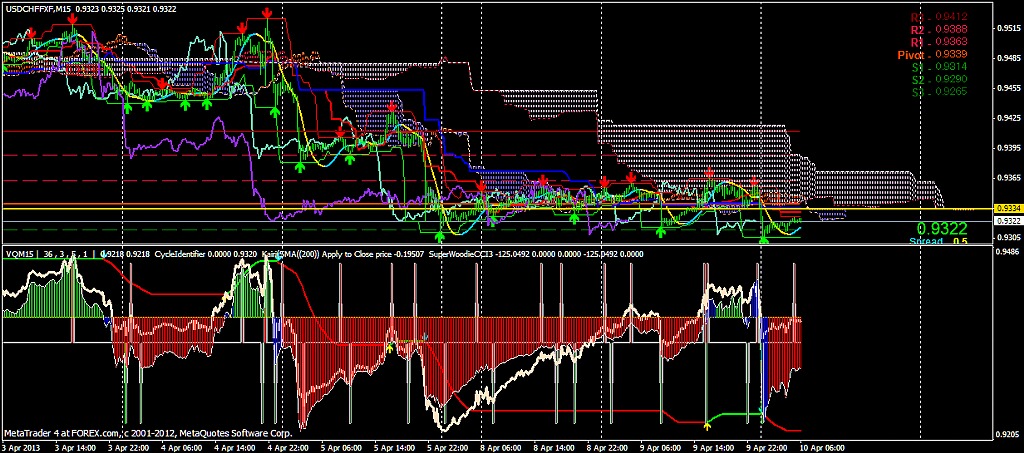Click the 4 Apr 06:00 time label
The height and width of the screenshot is (453, 1024).
coord(180,448)
